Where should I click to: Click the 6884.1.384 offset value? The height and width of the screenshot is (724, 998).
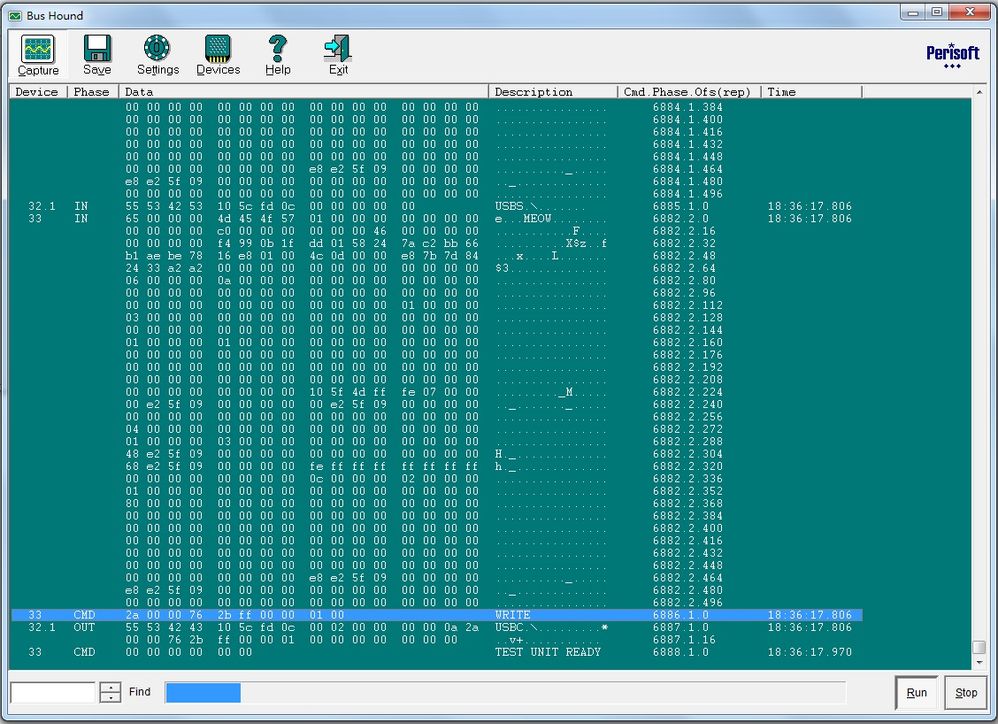coord(687,107)
